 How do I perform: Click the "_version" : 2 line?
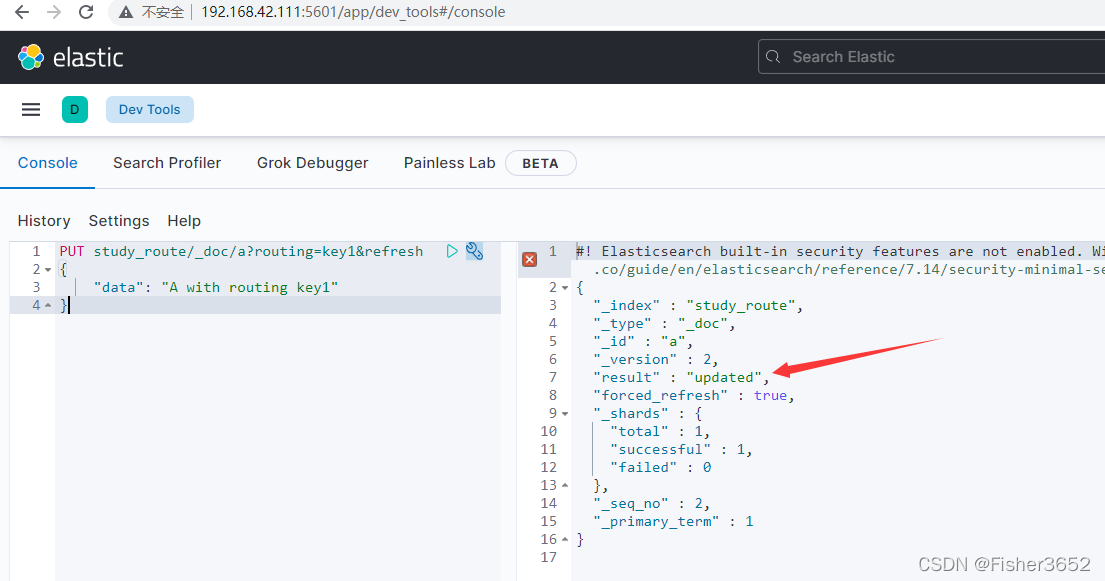655,360
